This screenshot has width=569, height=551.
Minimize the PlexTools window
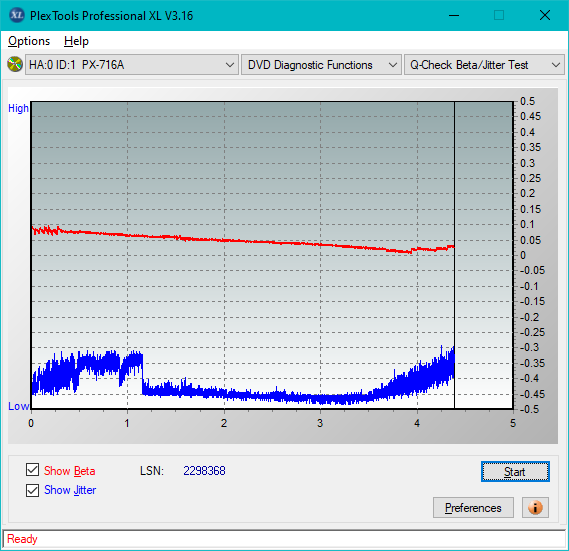pyautogui.click(x=454, y=15)
